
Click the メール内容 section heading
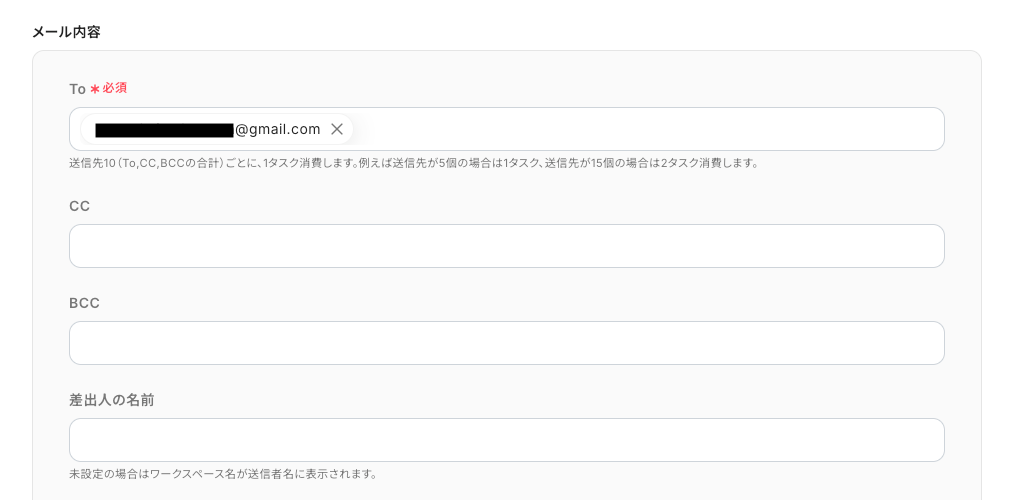point(66,32)
